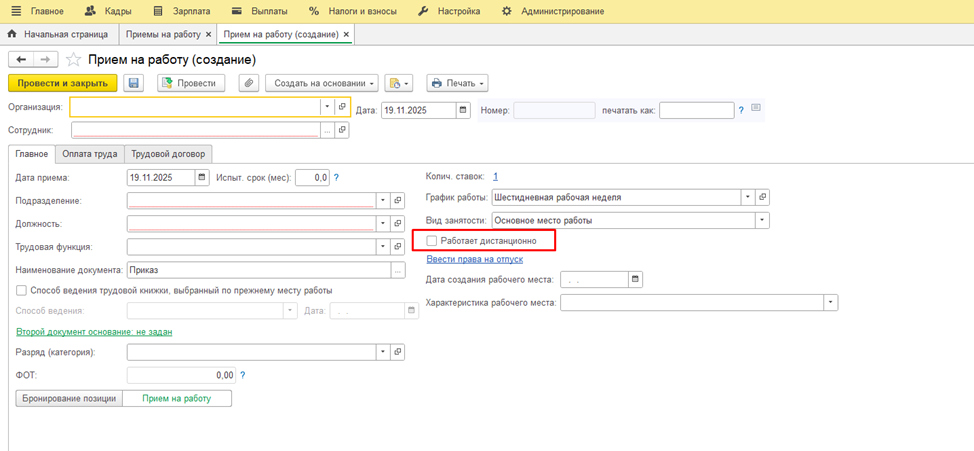Expand the Вид занятости dropdown

point(762,220)
